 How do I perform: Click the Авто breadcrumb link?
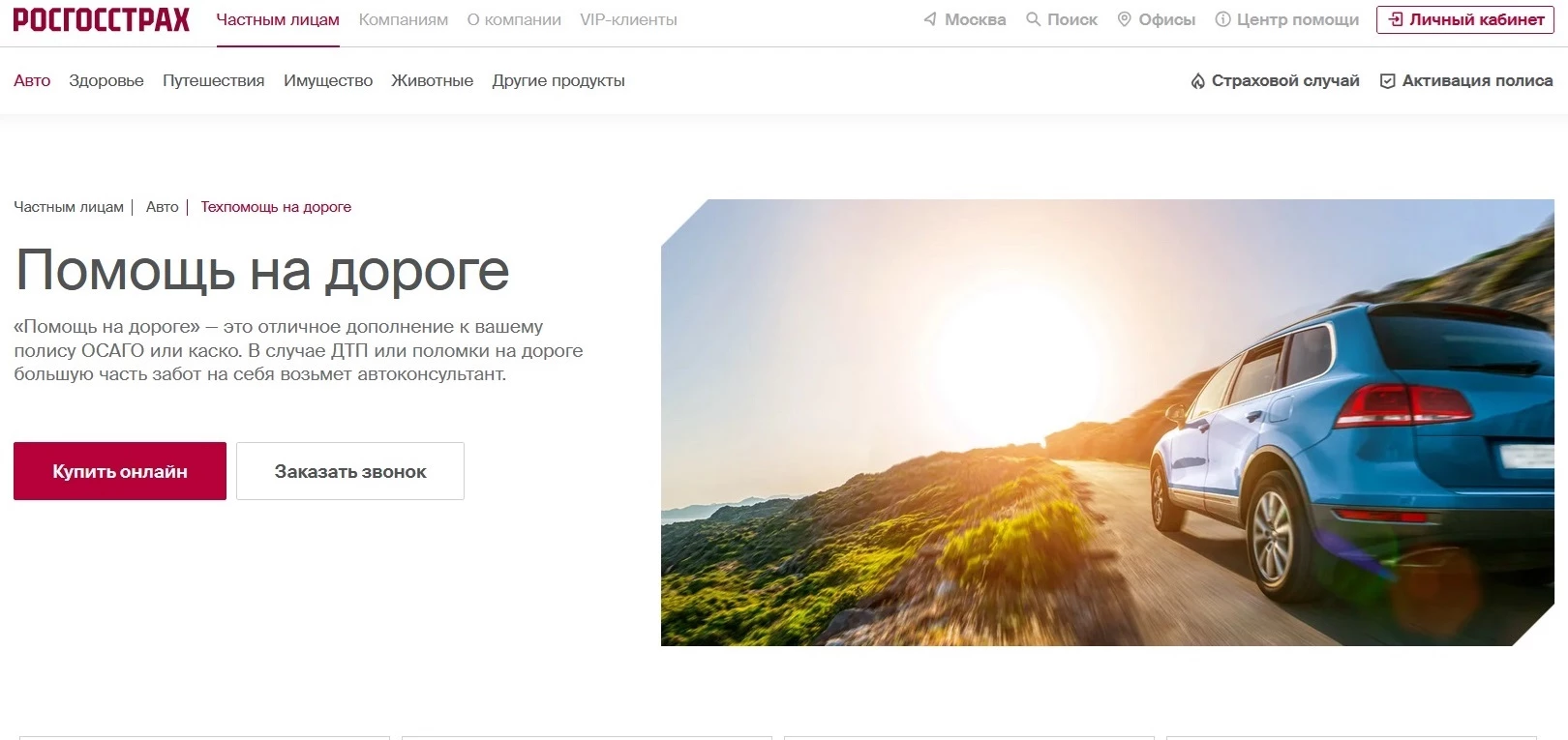163,207
